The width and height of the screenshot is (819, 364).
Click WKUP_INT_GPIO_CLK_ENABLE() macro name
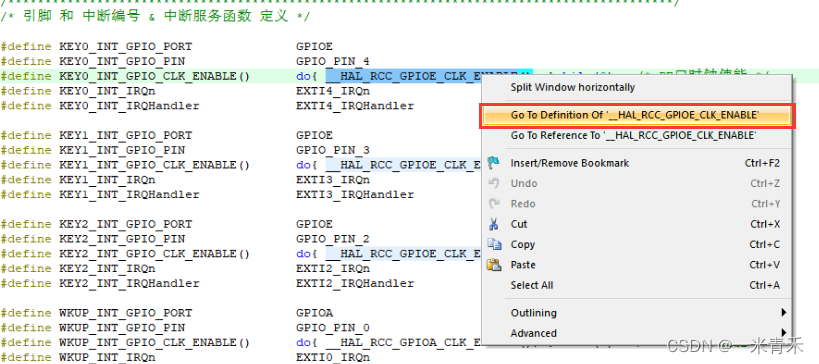(155, 343)
